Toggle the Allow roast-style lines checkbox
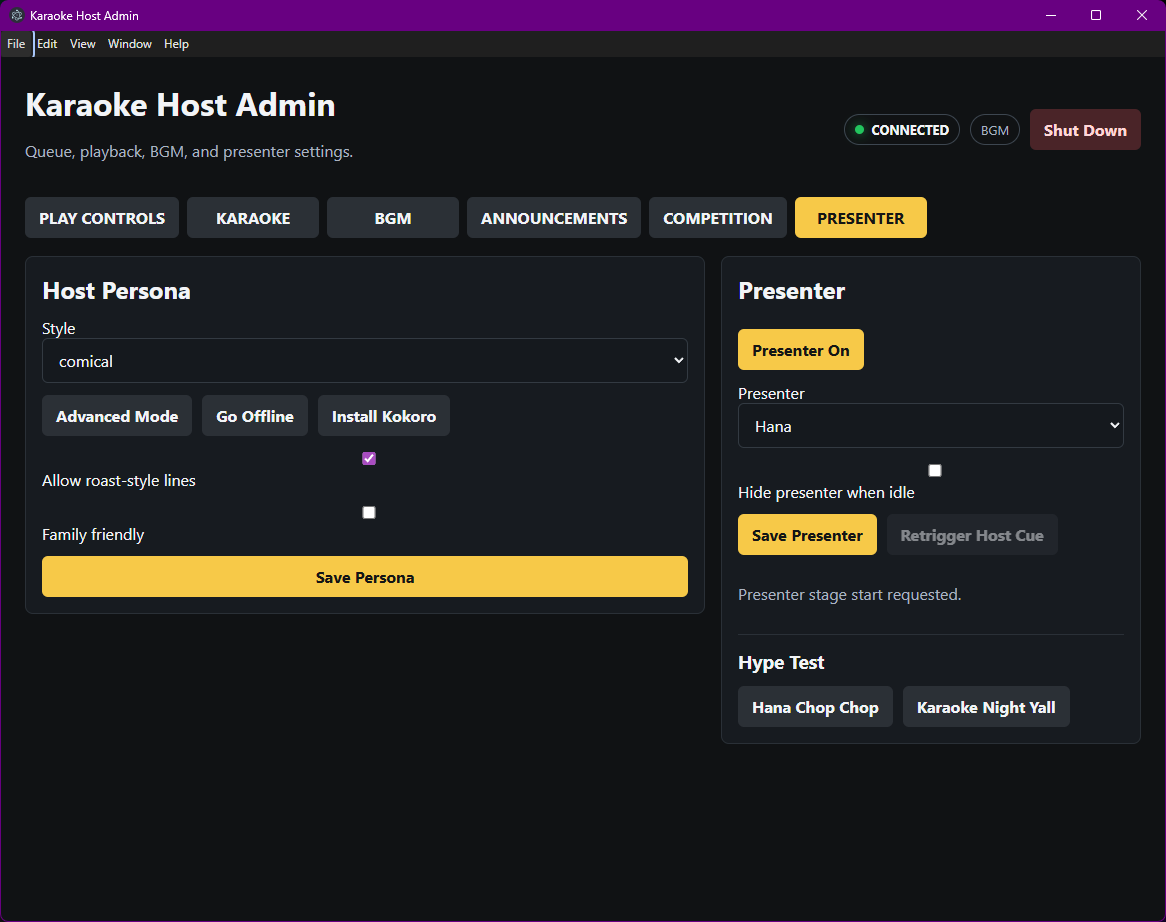Viewport: 1166px width, 922px height. [x=369, y=458]
